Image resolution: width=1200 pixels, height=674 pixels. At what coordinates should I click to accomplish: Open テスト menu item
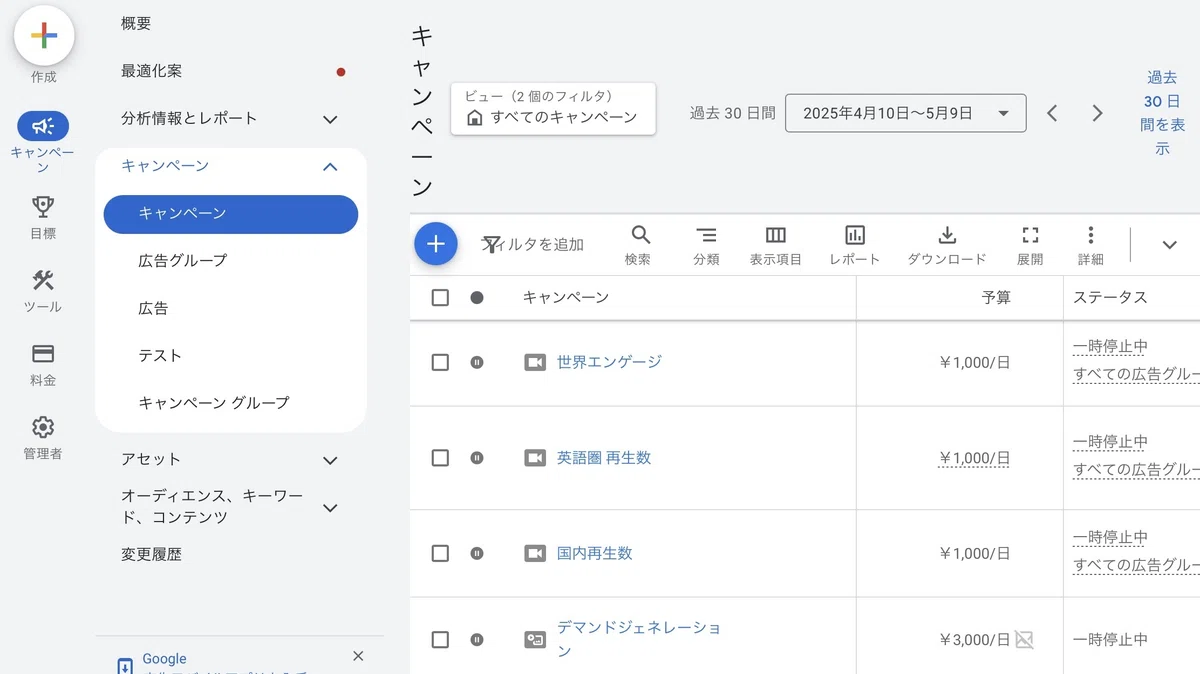click(160, 355)
